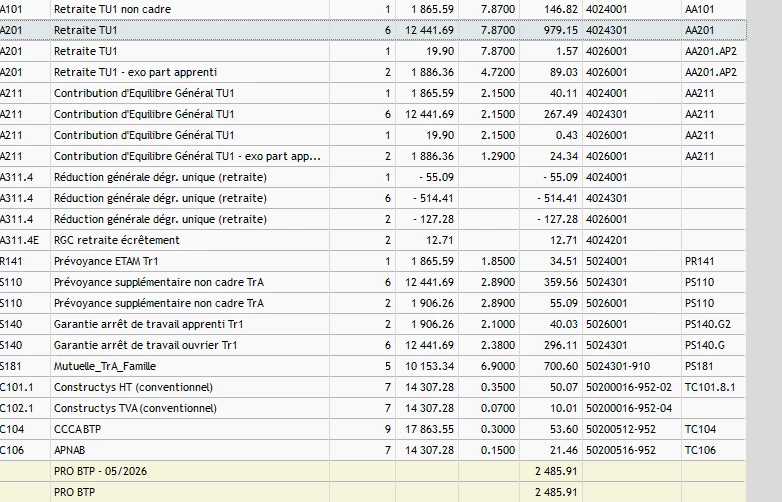
Task: Select Prévoyance ETAM Tr1 row
Action: [x=373, y=261]
